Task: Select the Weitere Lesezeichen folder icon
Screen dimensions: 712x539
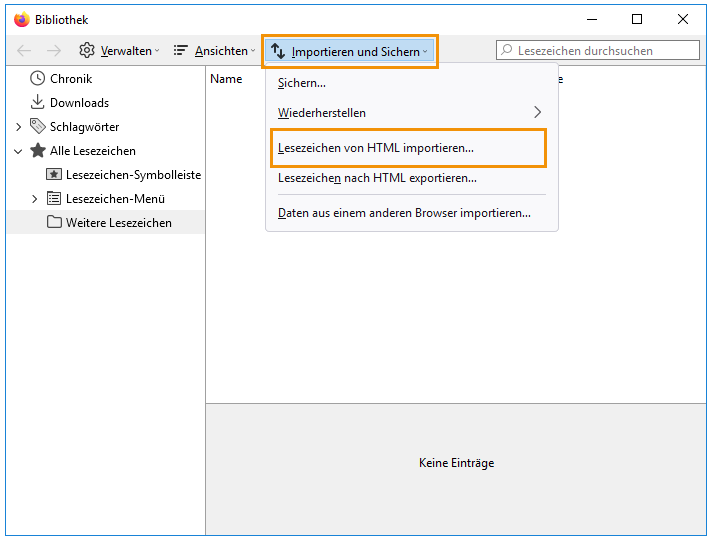Action: [x=54, y=222]
